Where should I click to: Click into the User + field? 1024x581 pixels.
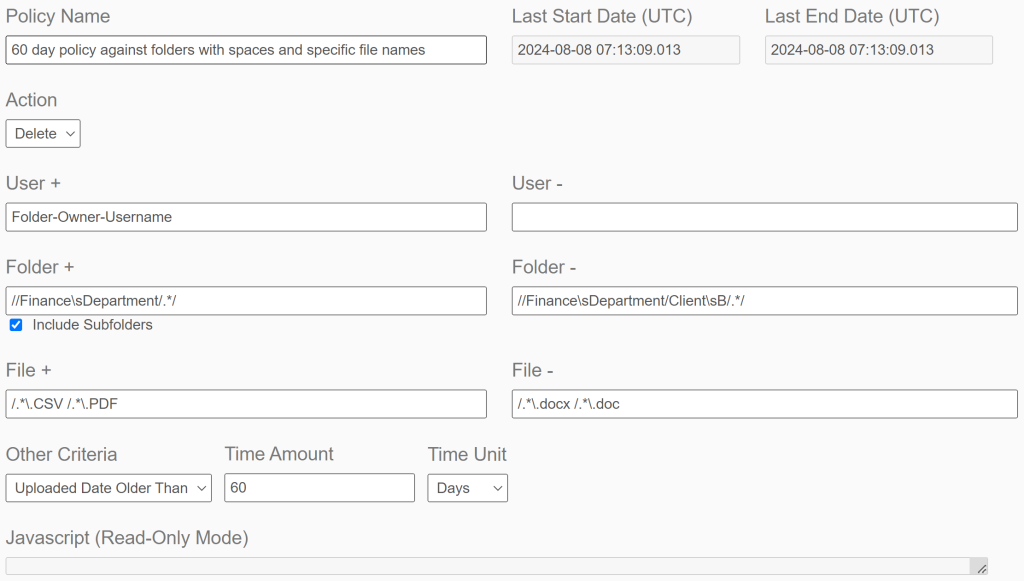[246, 217]
